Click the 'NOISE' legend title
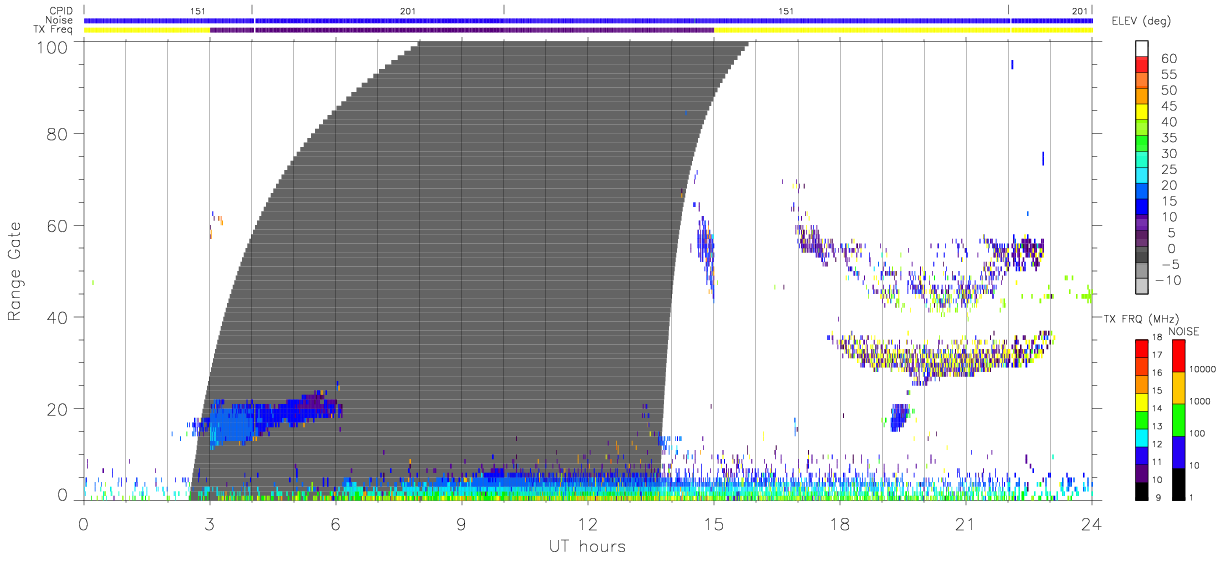Viewport: 1228px width, 567px height. point(1183,330)
